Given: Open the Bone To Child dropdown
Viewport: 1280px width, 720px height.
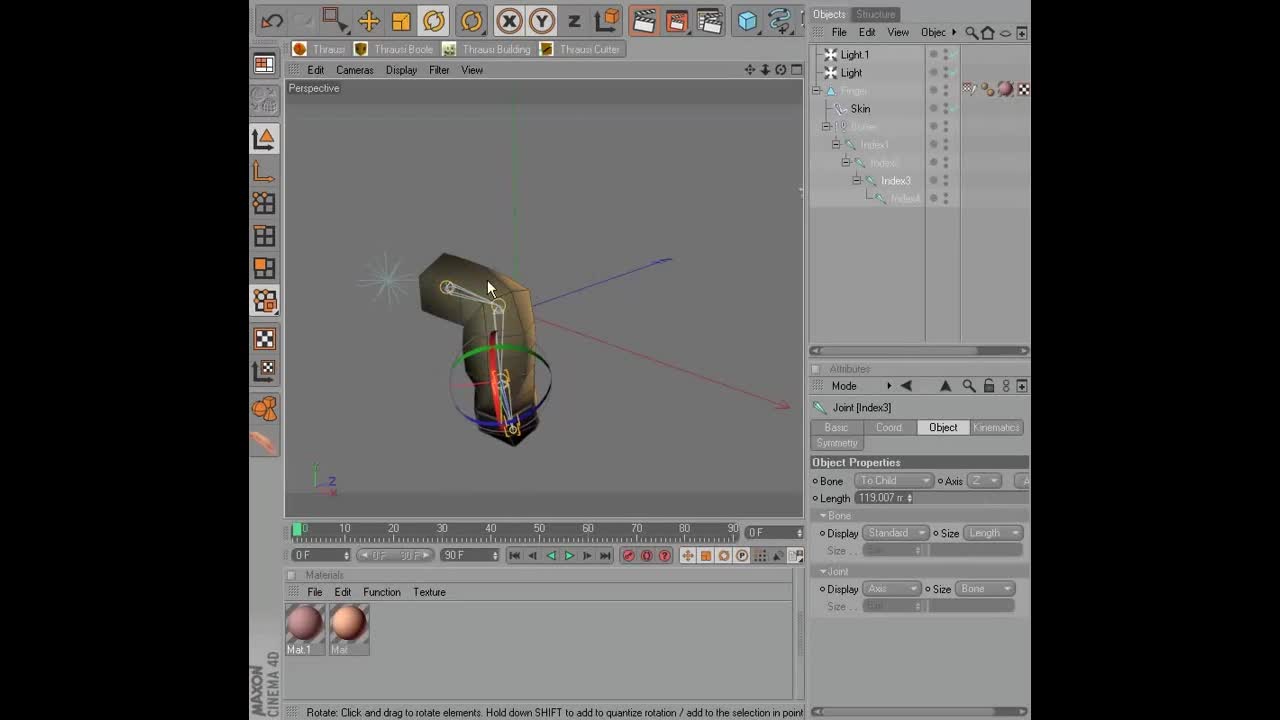Looking at the screenshot, I should pos(893,481).
